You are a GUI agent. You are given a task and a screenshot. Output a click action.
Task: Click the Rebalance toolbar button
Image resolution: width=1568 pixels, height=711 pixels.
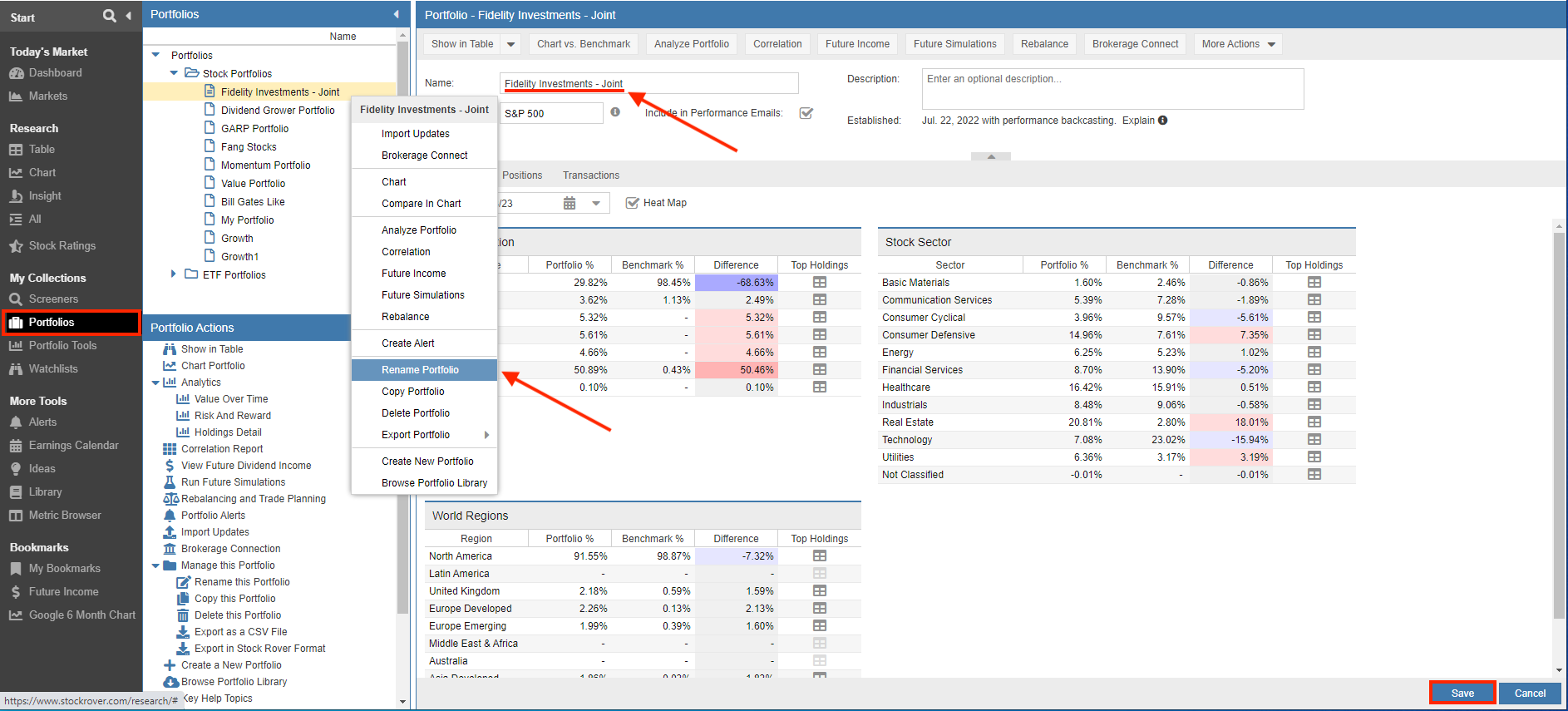(x=1044, y=45)
